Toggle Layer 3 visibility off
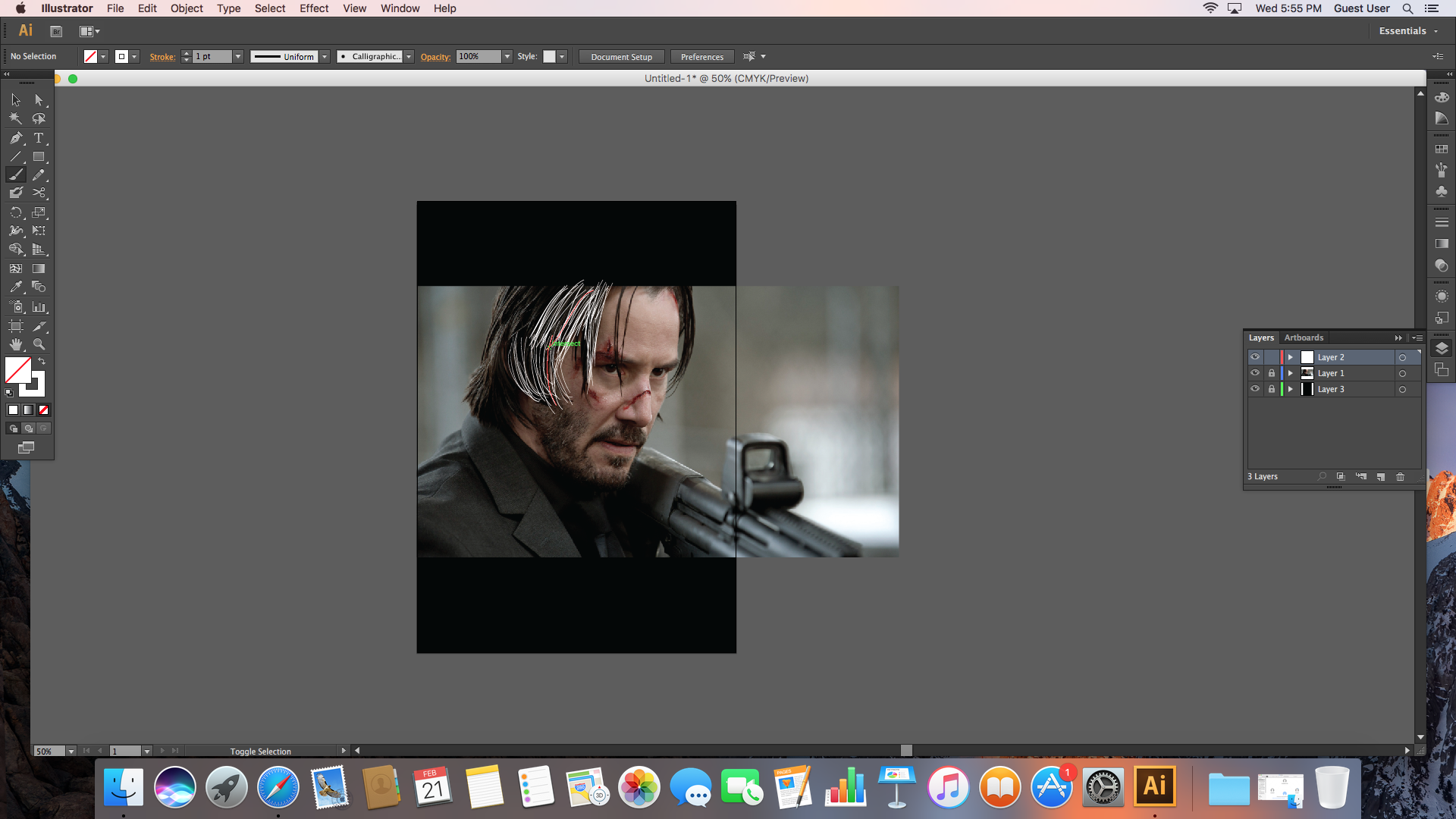Viewport: 1456px width, 819px height. pyautogui.click(x=1255, y=388)
